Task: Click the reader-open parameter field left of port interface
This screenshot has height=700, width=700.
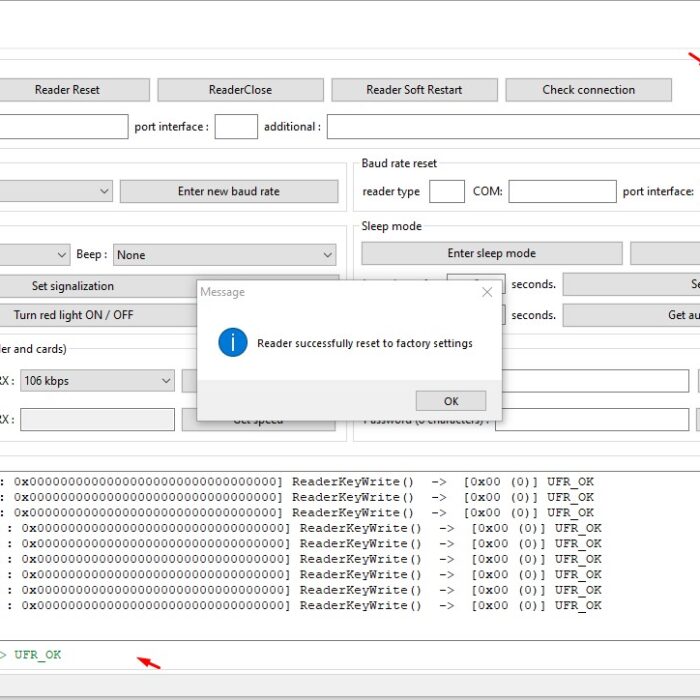Action: pyautogui.click(x=64, y=127)
